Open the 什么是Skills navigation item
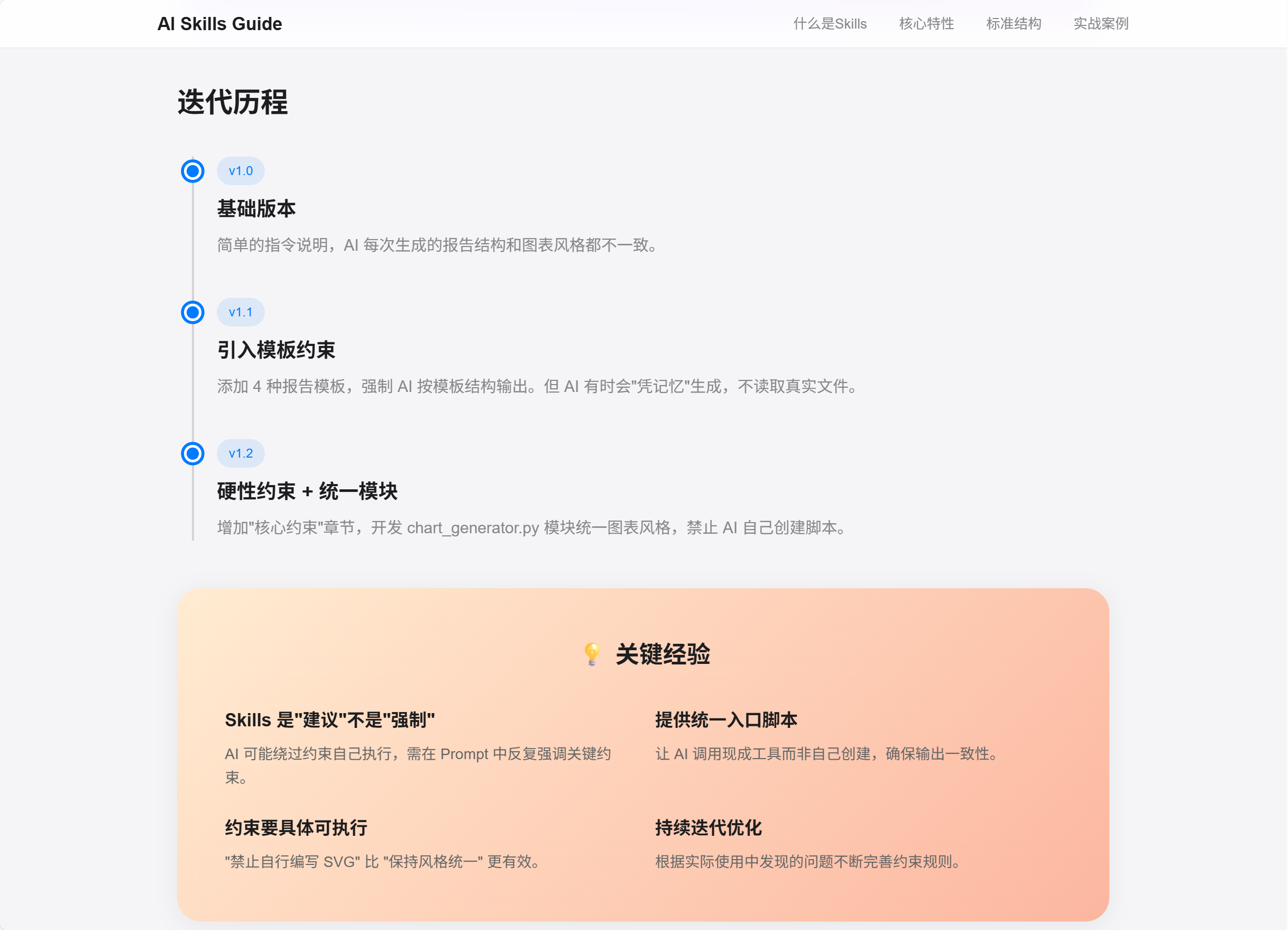 click(x=830, y=24)
